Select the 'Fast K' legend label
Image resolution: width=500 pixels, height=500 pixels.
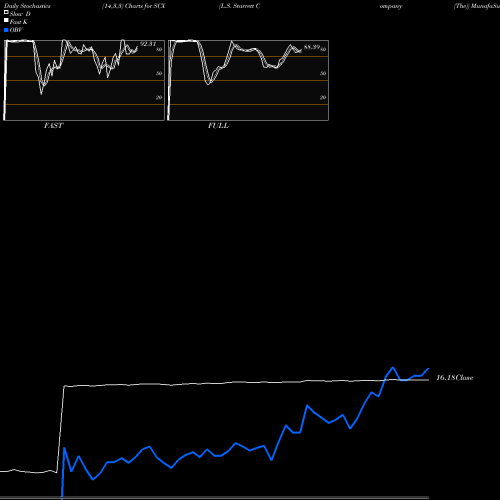[19, 22]
